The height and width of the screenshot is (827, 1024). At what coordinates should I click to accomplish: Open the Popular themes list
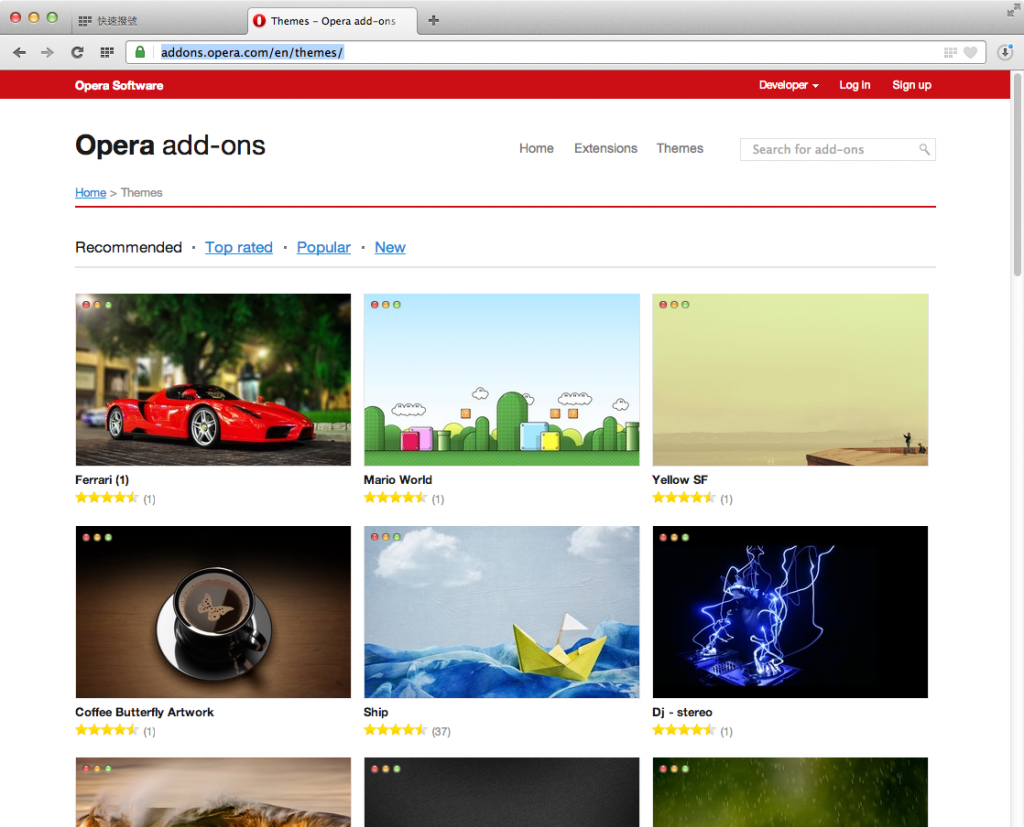pyautogui.click(x=323, y=247)
